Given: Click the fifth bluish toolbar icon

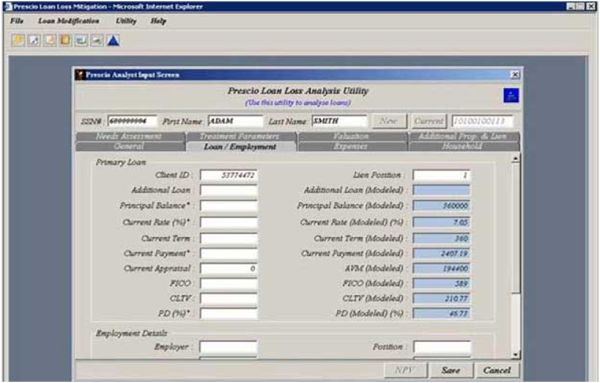Looking at the screenshot, I should [x=81, y=40].
